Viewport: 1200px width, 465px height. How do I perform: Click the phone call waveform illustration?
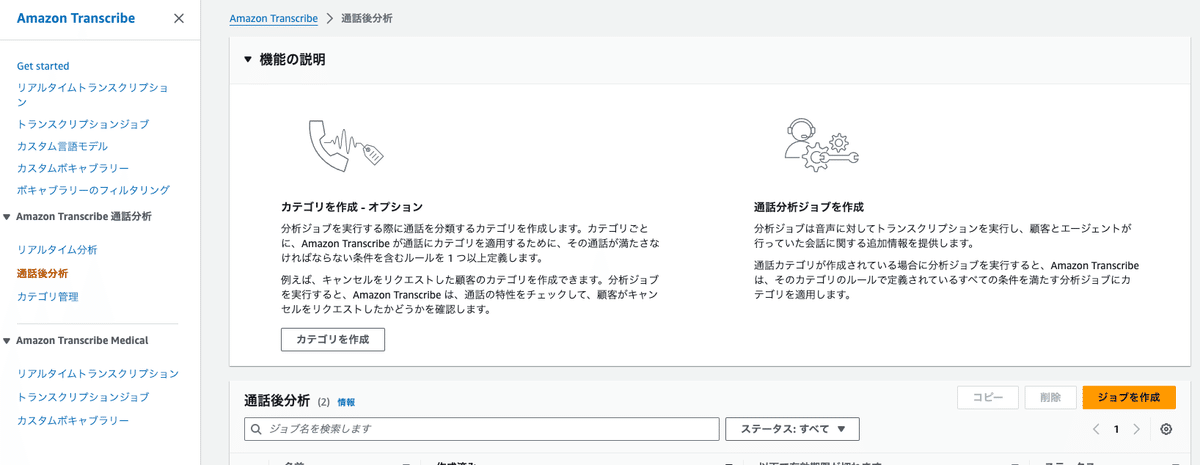pyautogui.click(x=346, y=147)
